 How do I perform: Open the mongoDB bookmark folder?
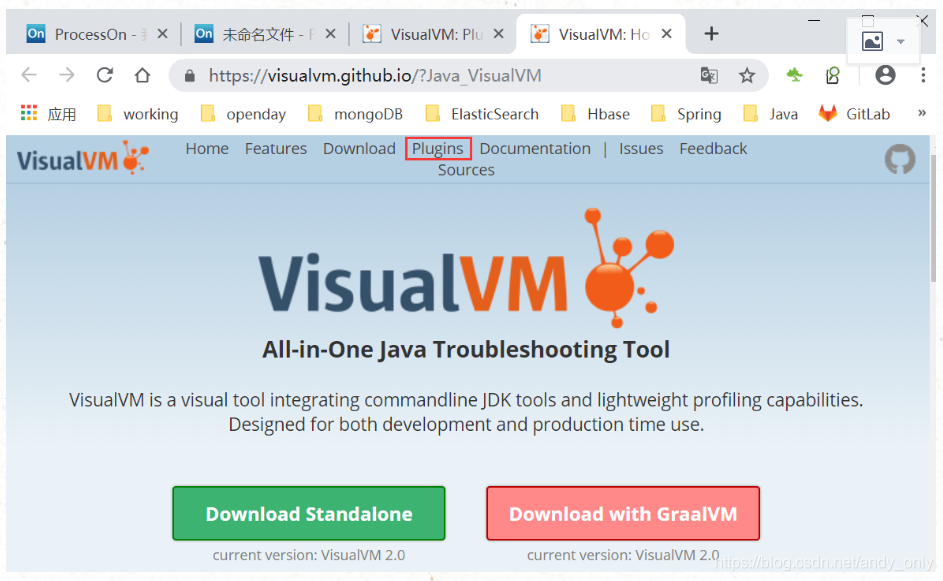tap(355, 114)
